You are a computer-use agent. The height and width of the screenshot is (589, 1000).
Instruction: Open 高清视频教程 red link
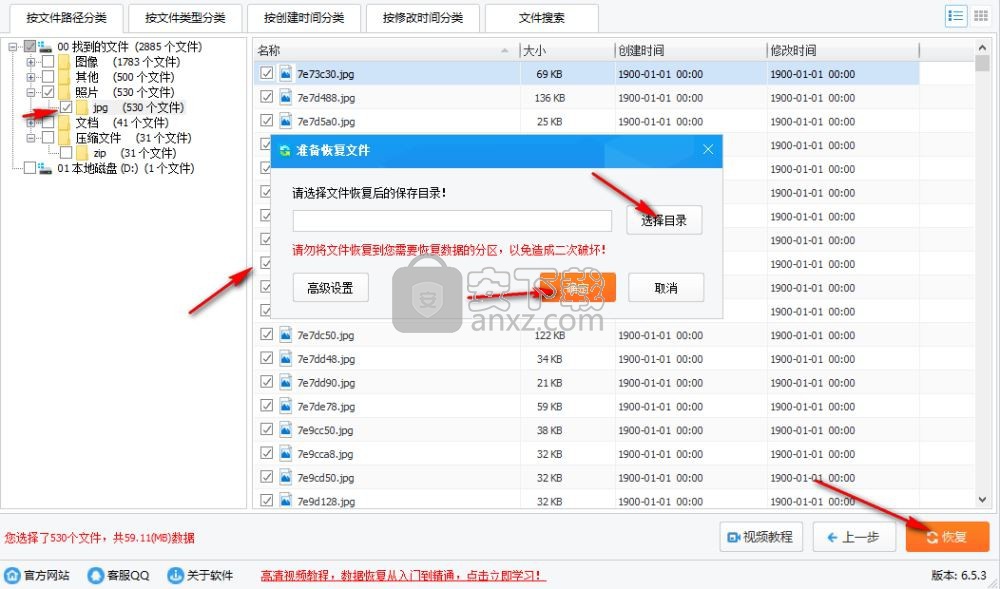coord(403,575)
